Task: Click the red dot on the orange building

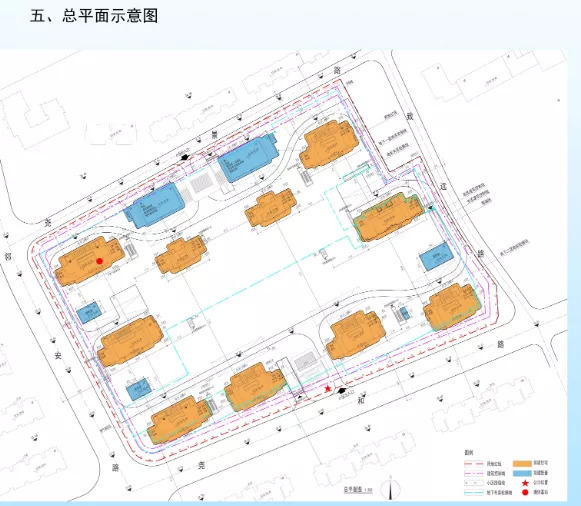Action: [x=99, y=261]
